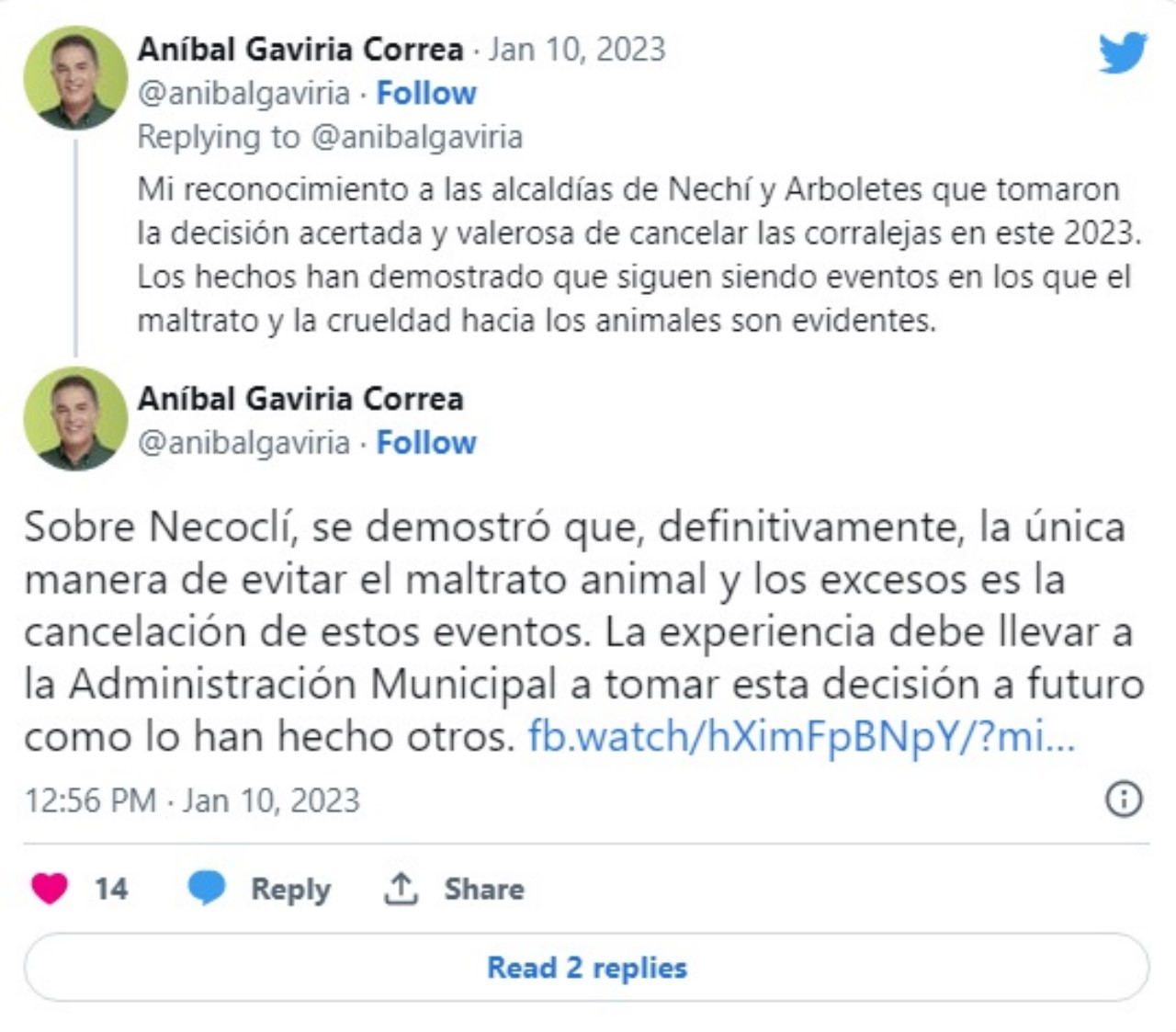Screen dimensions: 1176x1032
Task: Click the Reply text label
Action: click(x=290, y=889)
